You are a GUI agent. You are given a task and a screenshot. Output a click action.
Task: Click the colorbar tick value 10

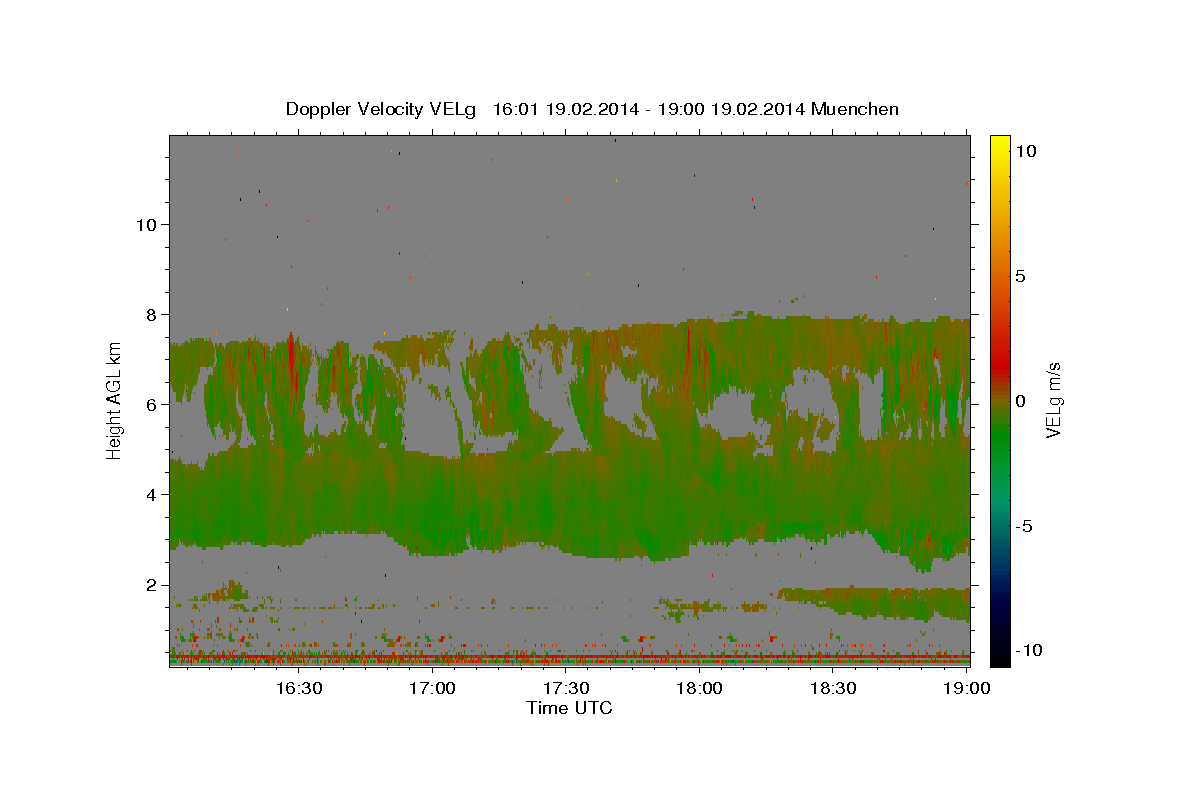[x=1025, y=150]
